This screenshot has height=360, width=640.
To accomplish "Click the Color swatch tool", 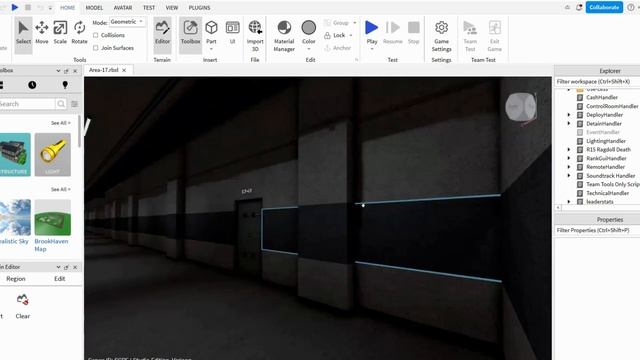I will (x=309, y=32).
